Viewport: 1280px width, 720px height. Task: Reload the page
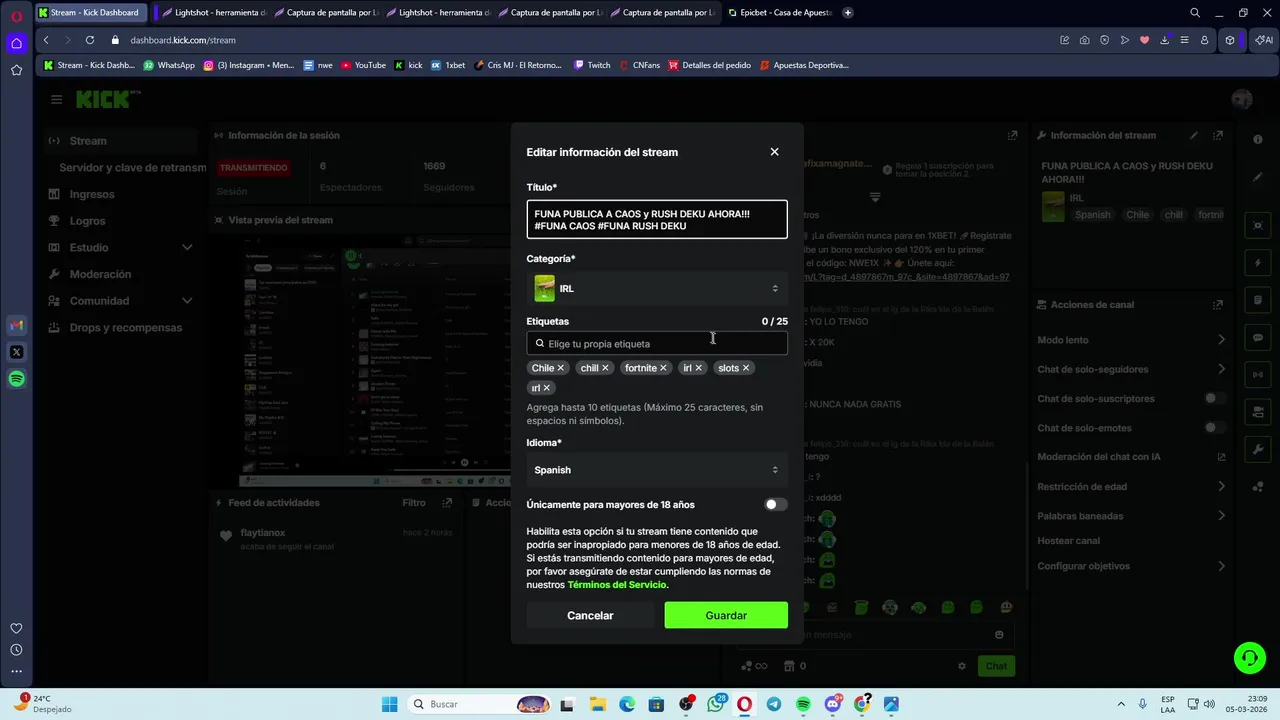point(90,40)
